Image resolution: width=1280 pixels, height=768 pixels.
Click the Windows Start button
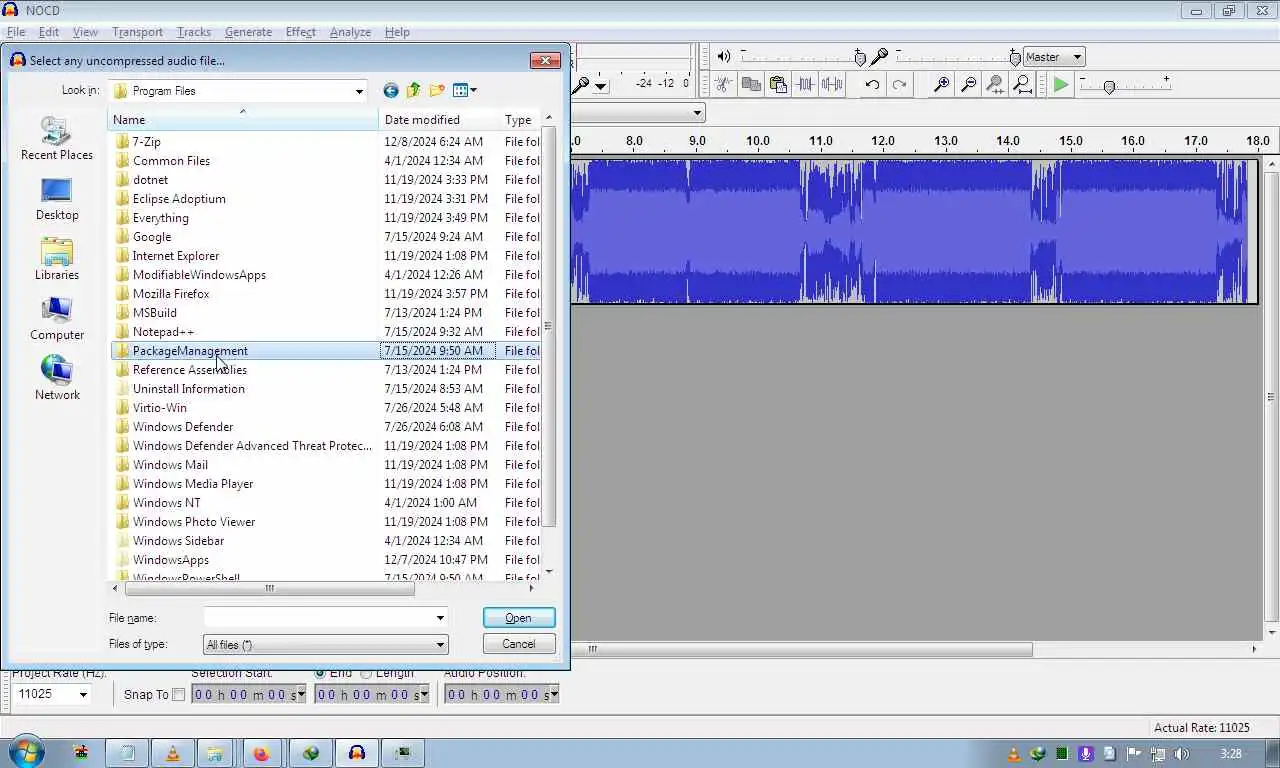[x=26, y=752]
